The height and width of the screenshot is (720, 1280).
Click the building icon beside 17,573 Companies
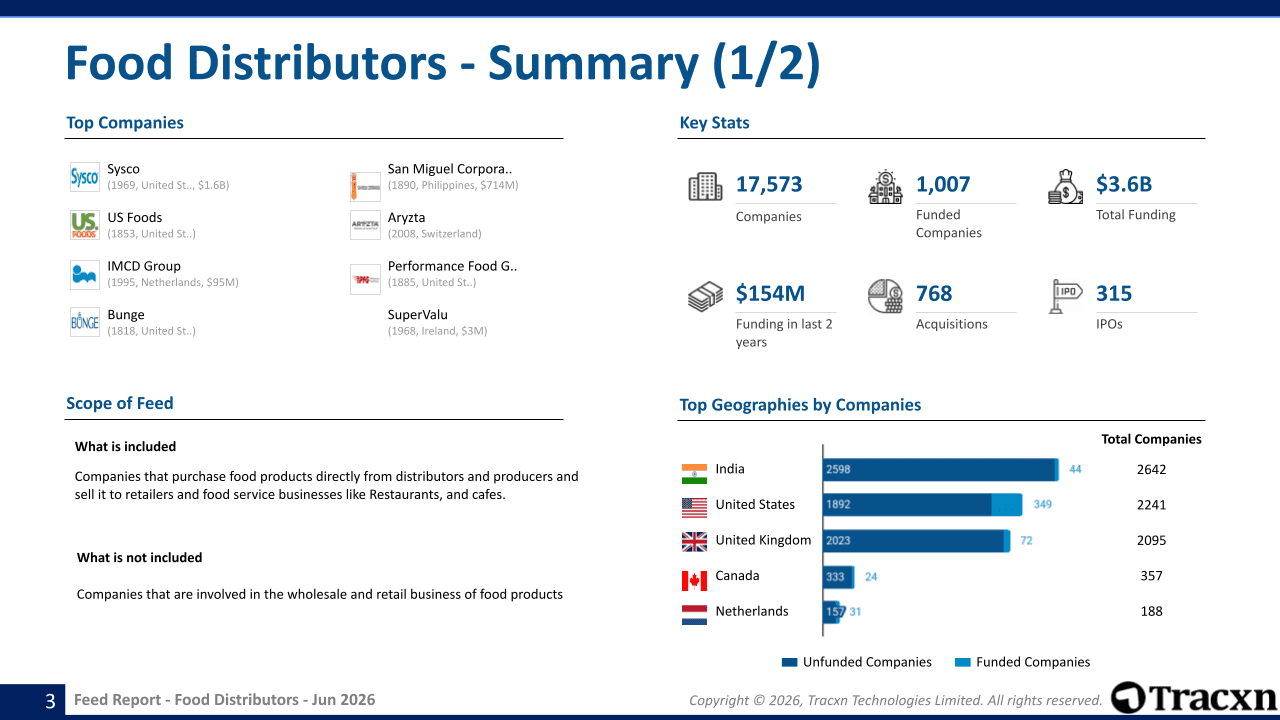click(x=705, y=187)
